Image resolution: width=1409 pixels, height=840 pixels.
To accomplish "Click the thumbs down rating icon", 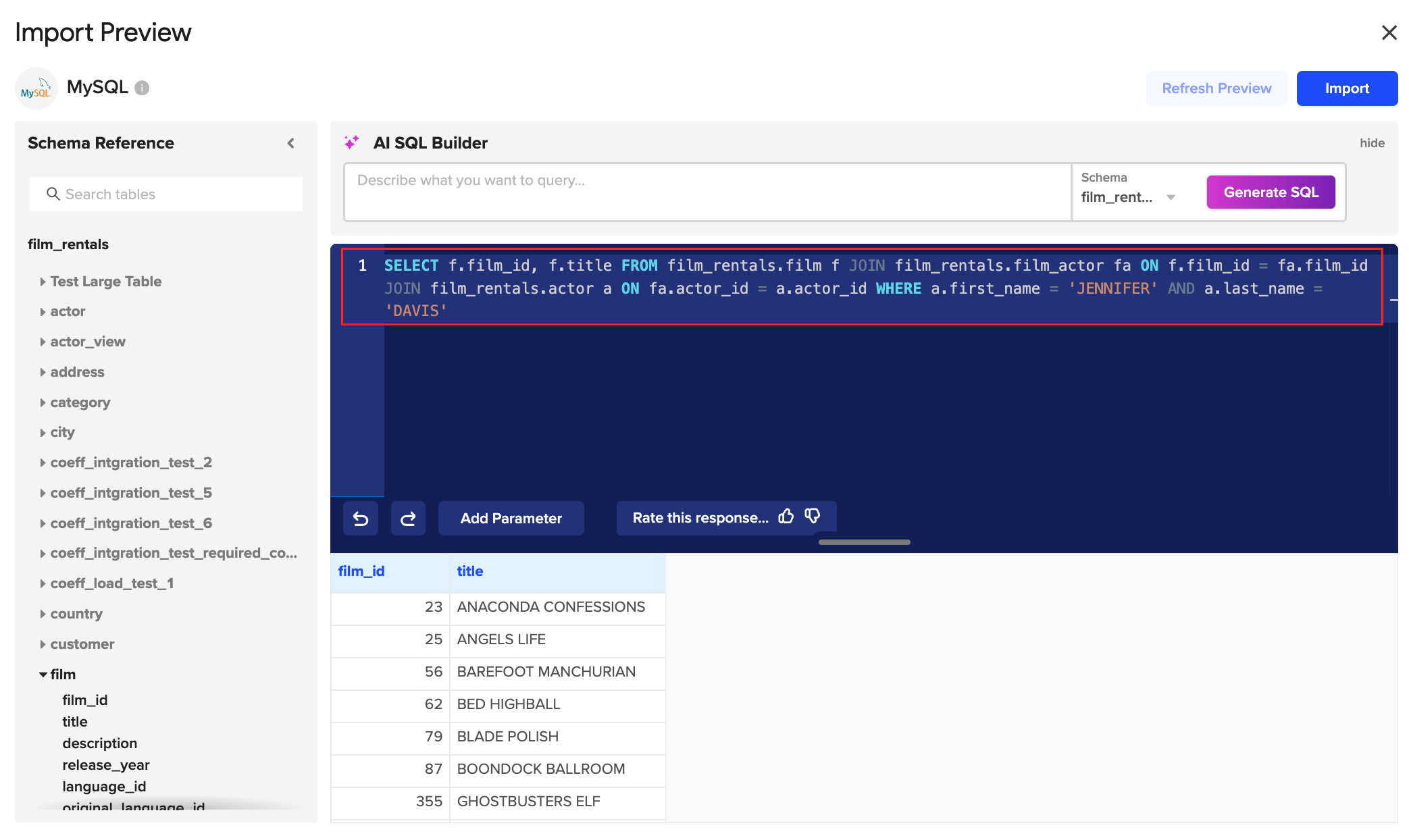I will 813,517.
